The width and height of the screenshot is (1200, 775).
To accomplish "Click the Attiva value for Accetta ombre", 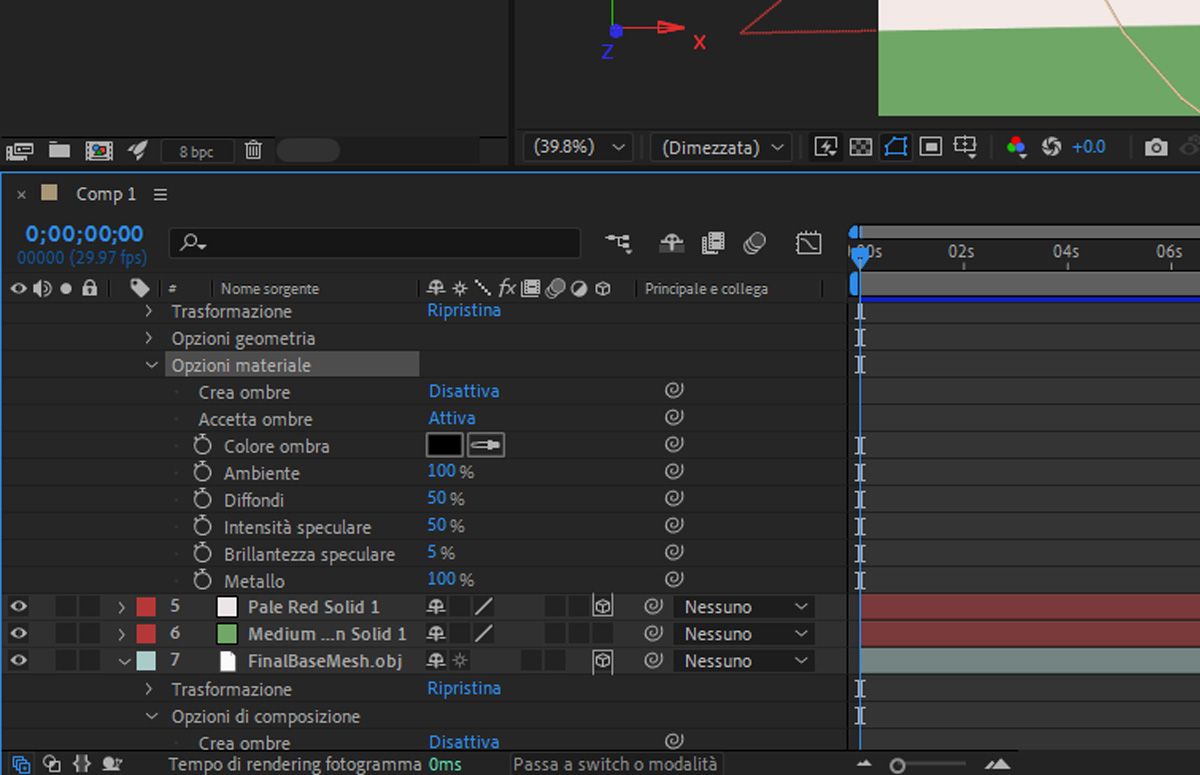I will click(452, 418).
